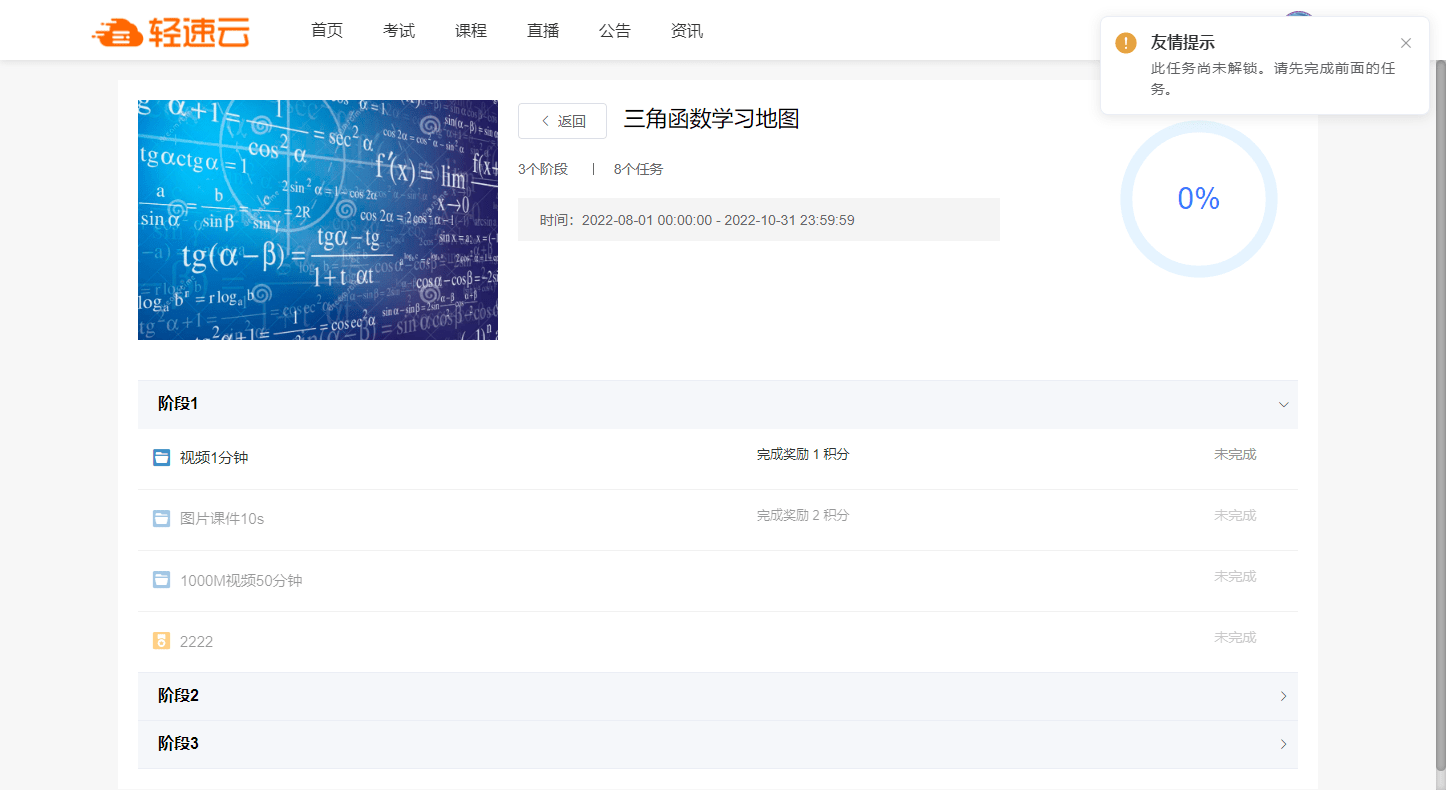Go to 课程 in the navigation

(x=471, y=31)
